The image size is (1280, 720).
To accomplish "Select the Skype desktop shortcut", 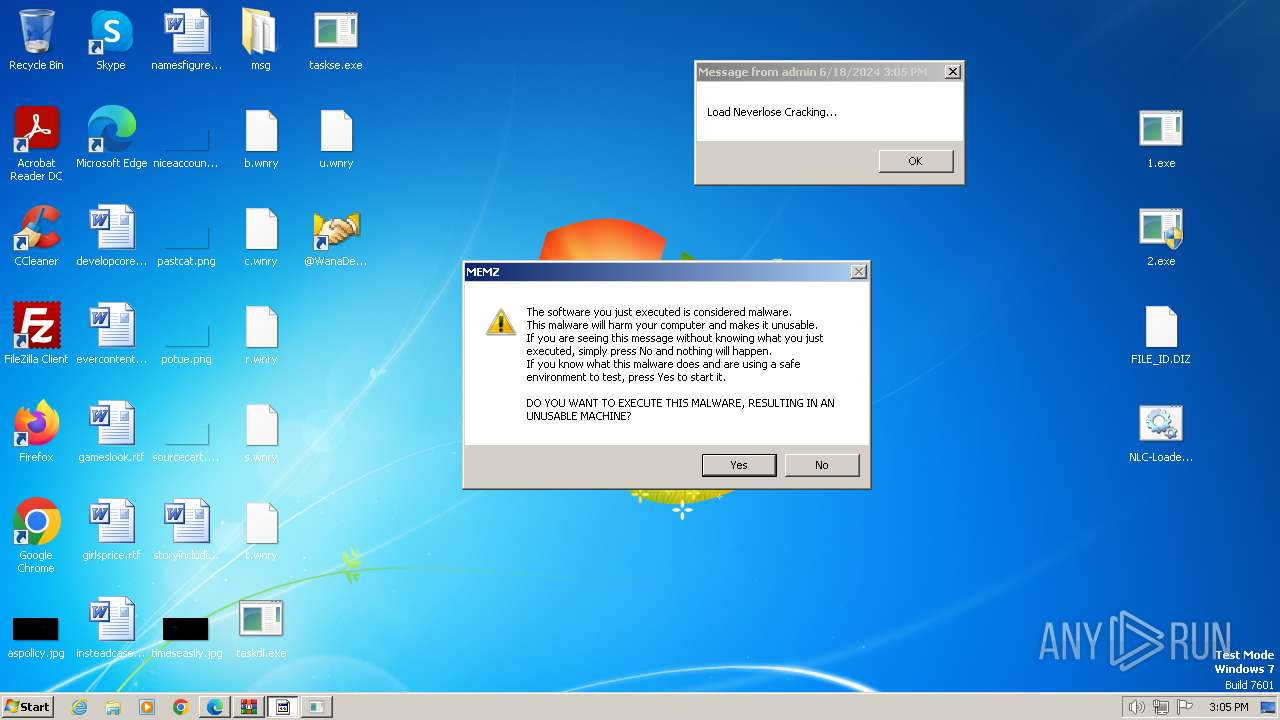I will tap(111, 41).
